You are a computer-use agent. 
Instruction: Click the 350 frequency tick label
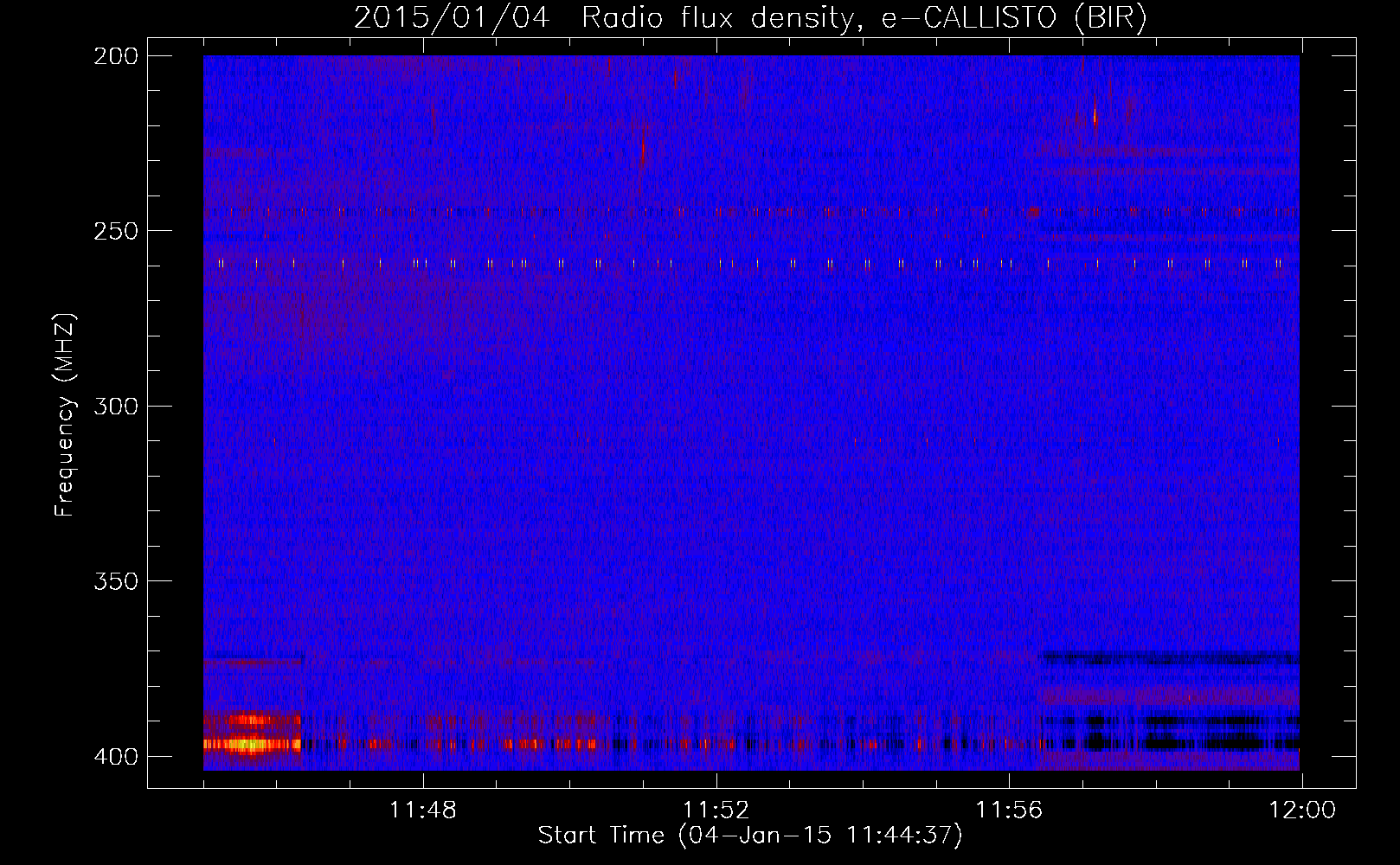tap(115, 581)
